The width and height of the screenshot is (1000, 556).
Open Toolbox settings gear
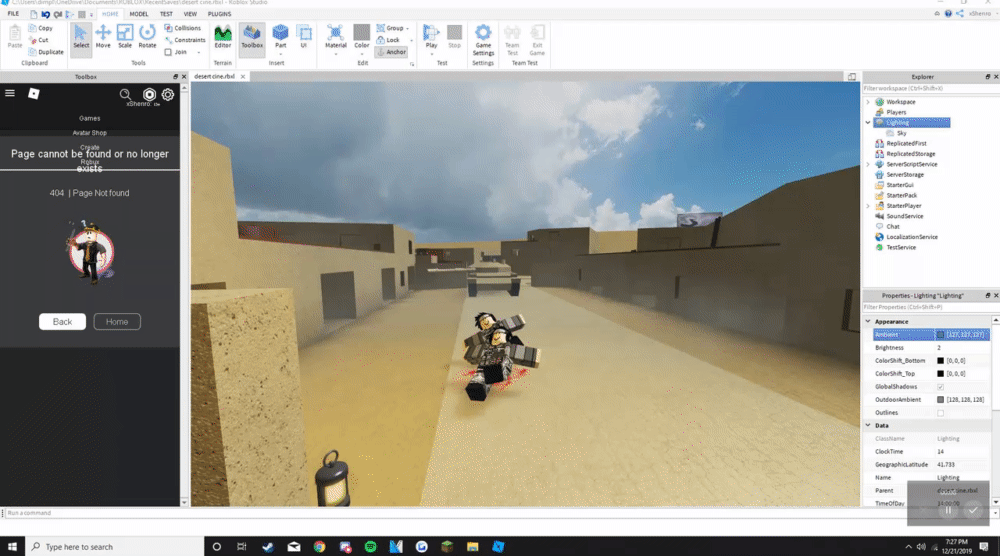pos(168,94)
